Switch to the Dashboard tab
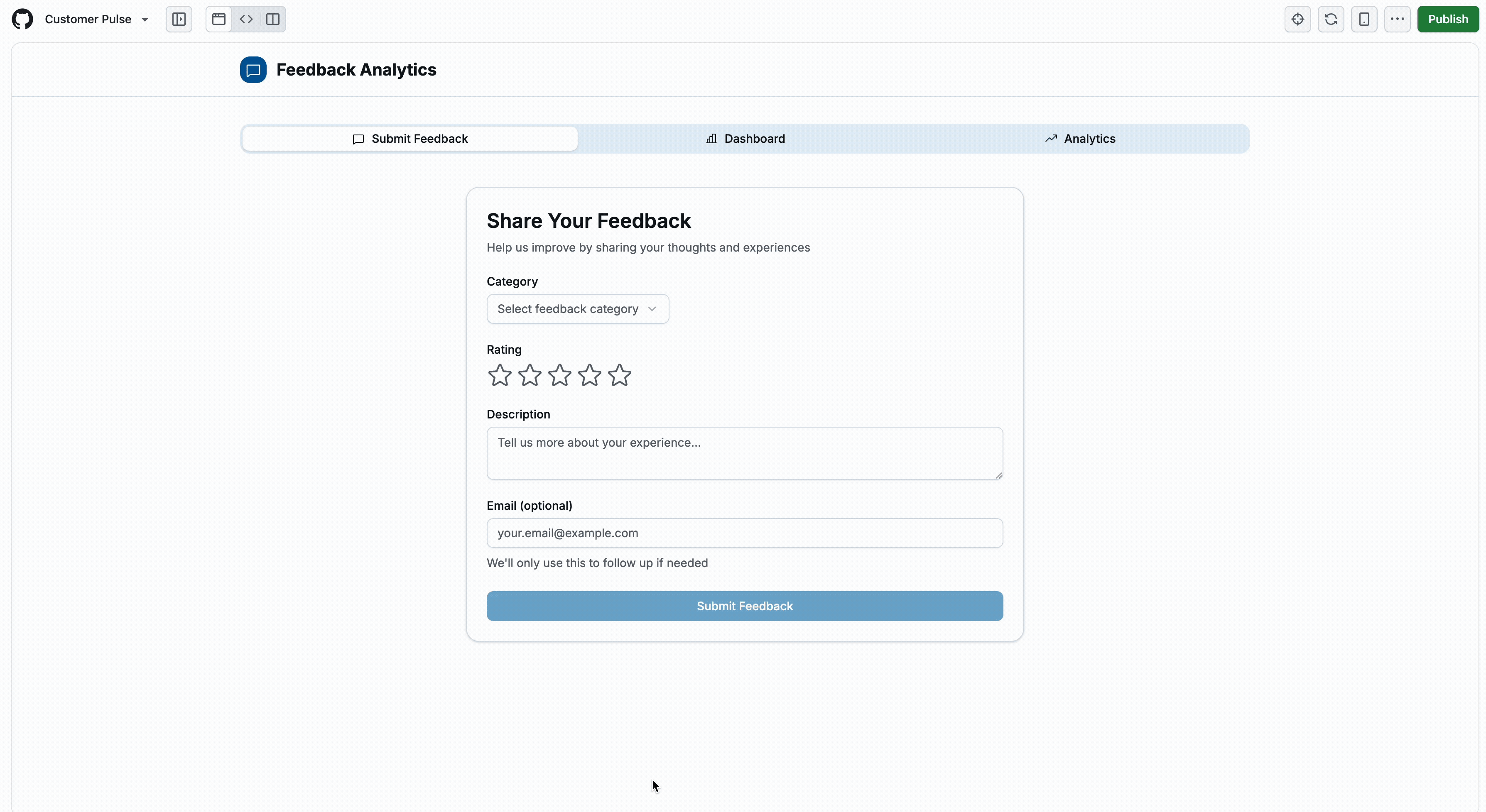1486x812 pixels. [745, 138]
